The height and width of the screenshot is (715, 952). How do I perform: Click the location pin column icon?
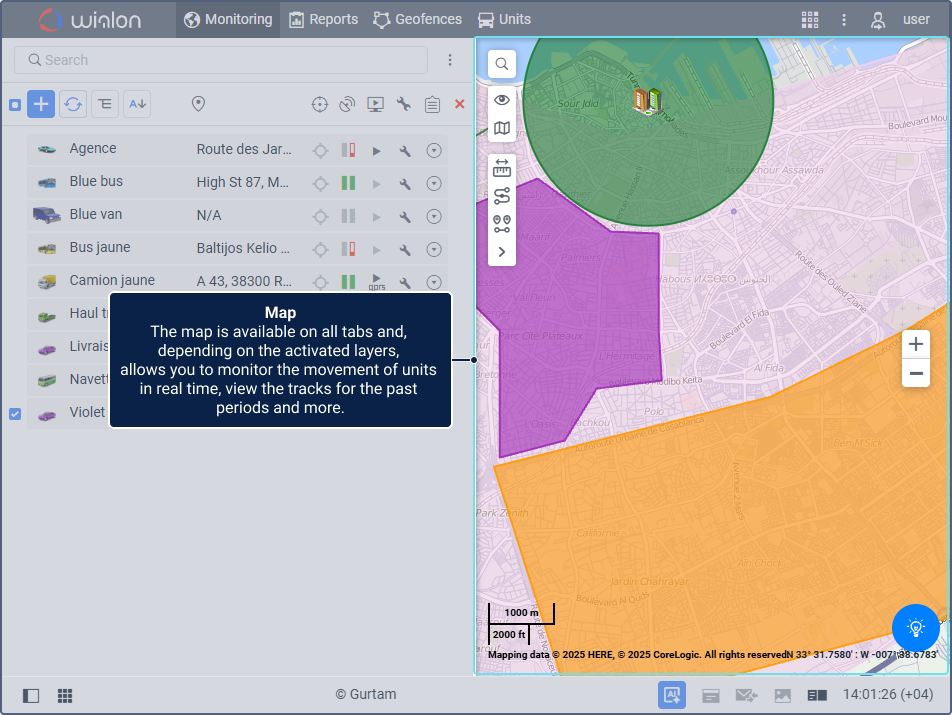[x=198, y=104]
